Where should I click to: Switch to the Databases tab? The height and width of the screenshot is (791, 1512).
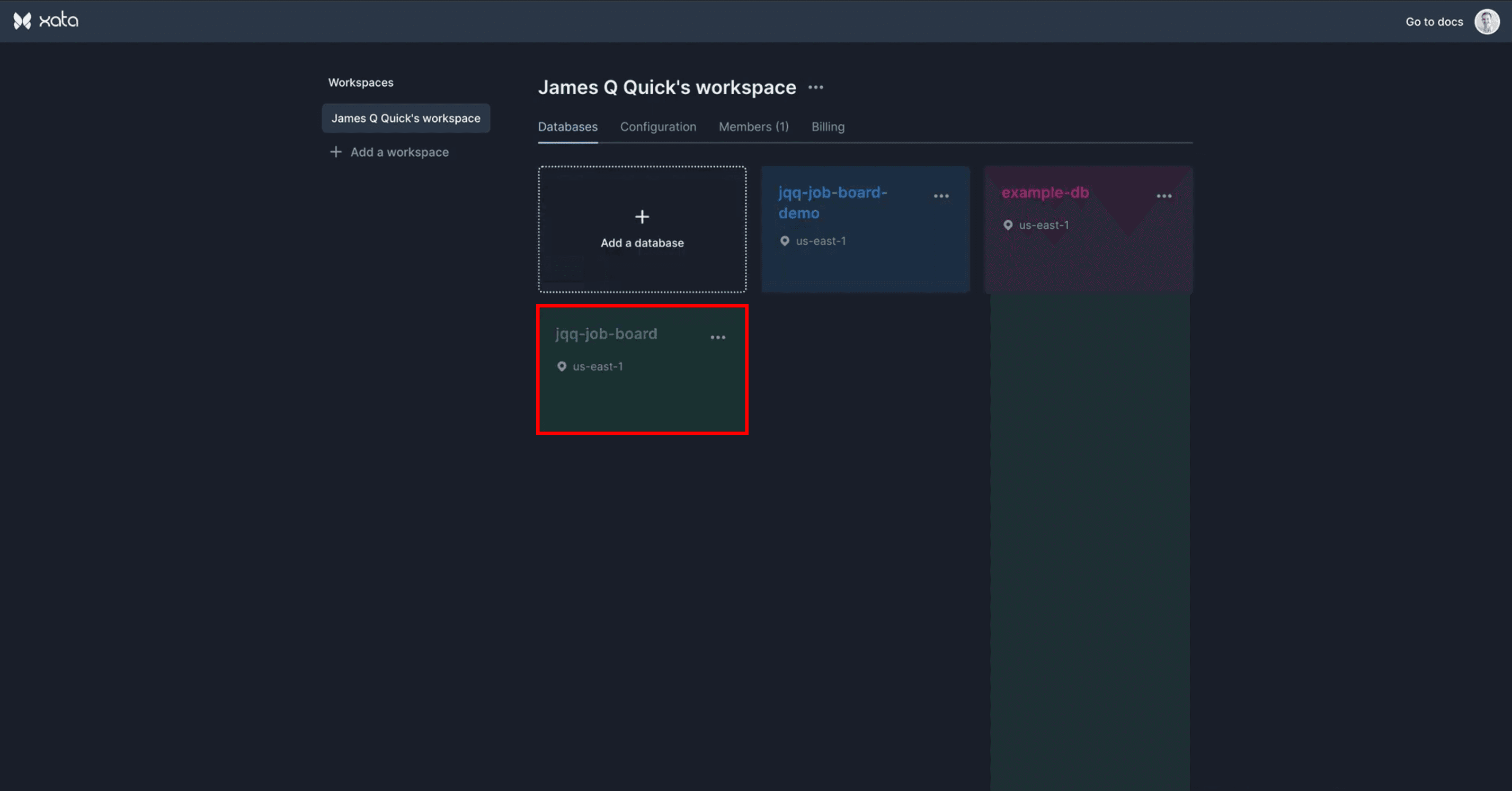pos(567,127)
